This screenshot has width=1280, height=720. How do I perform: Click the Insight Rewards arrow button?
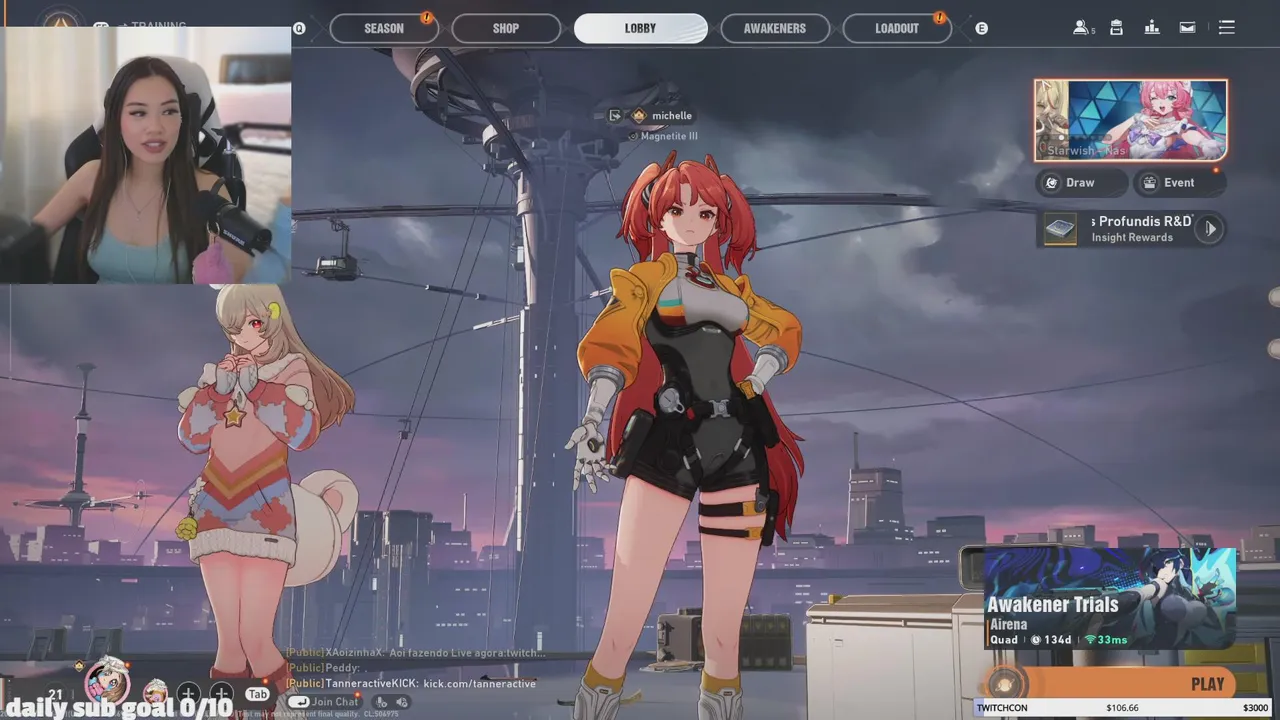click(x=1210, y=229)
